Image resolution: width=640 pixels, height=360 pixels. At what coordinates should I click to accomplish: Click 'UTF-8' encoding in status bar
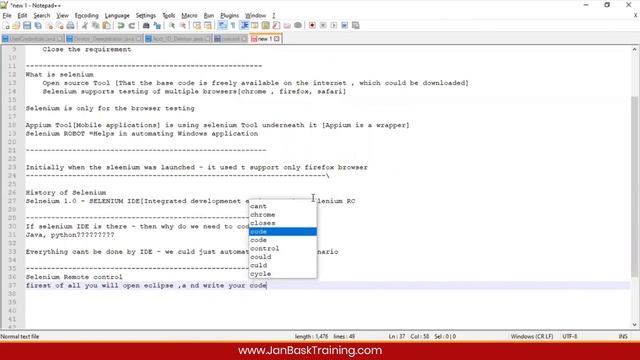(x=569, y=336)
